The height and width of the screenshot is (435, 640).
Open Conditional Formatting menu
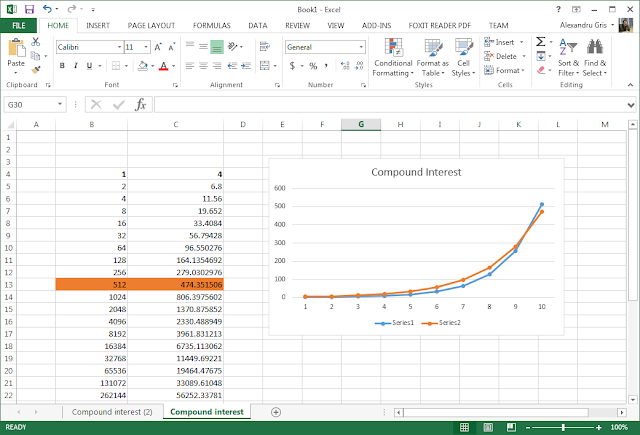(393, 57)
